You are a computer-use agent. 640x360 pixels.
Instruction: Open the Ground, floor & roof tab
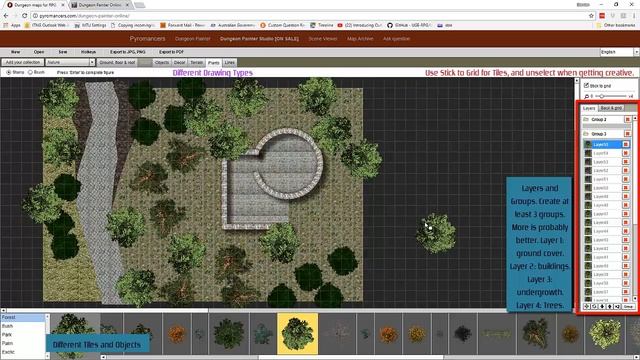coord(117,62)
